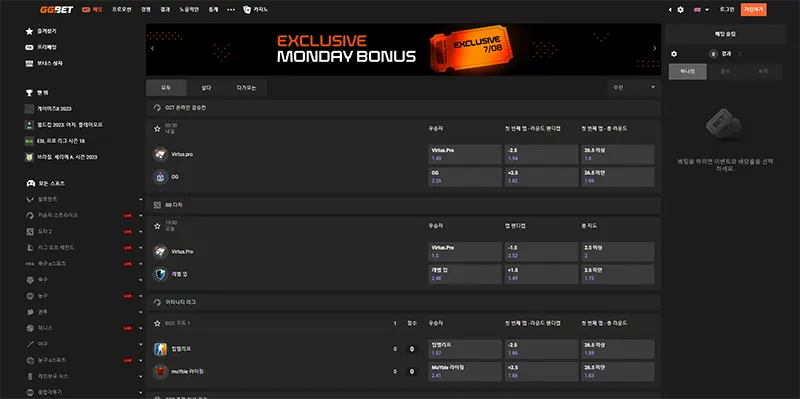Click the login link in the header
The height and width of the screenshot is (399, 800).
(x=727, y=9)
